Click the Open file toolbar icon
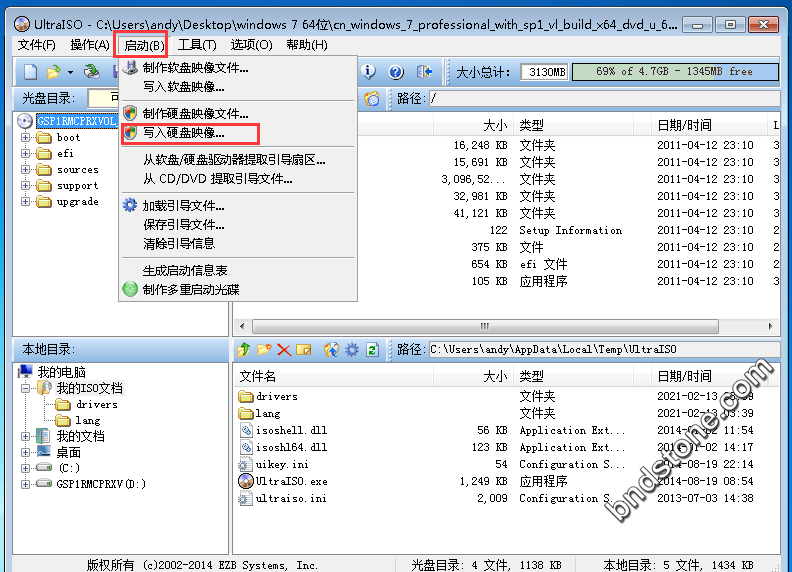 54,72
